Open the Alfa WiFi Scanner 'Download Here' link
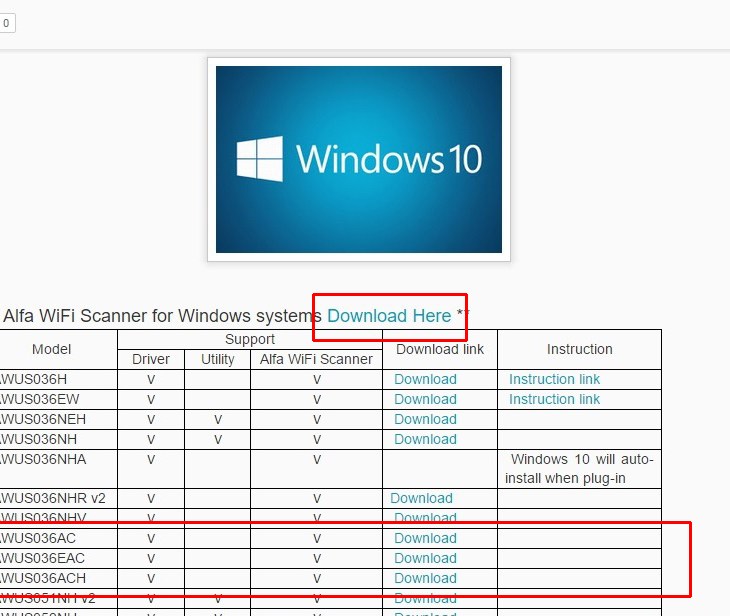Screen dimensions: 730x616 click(x=389, y=316)
